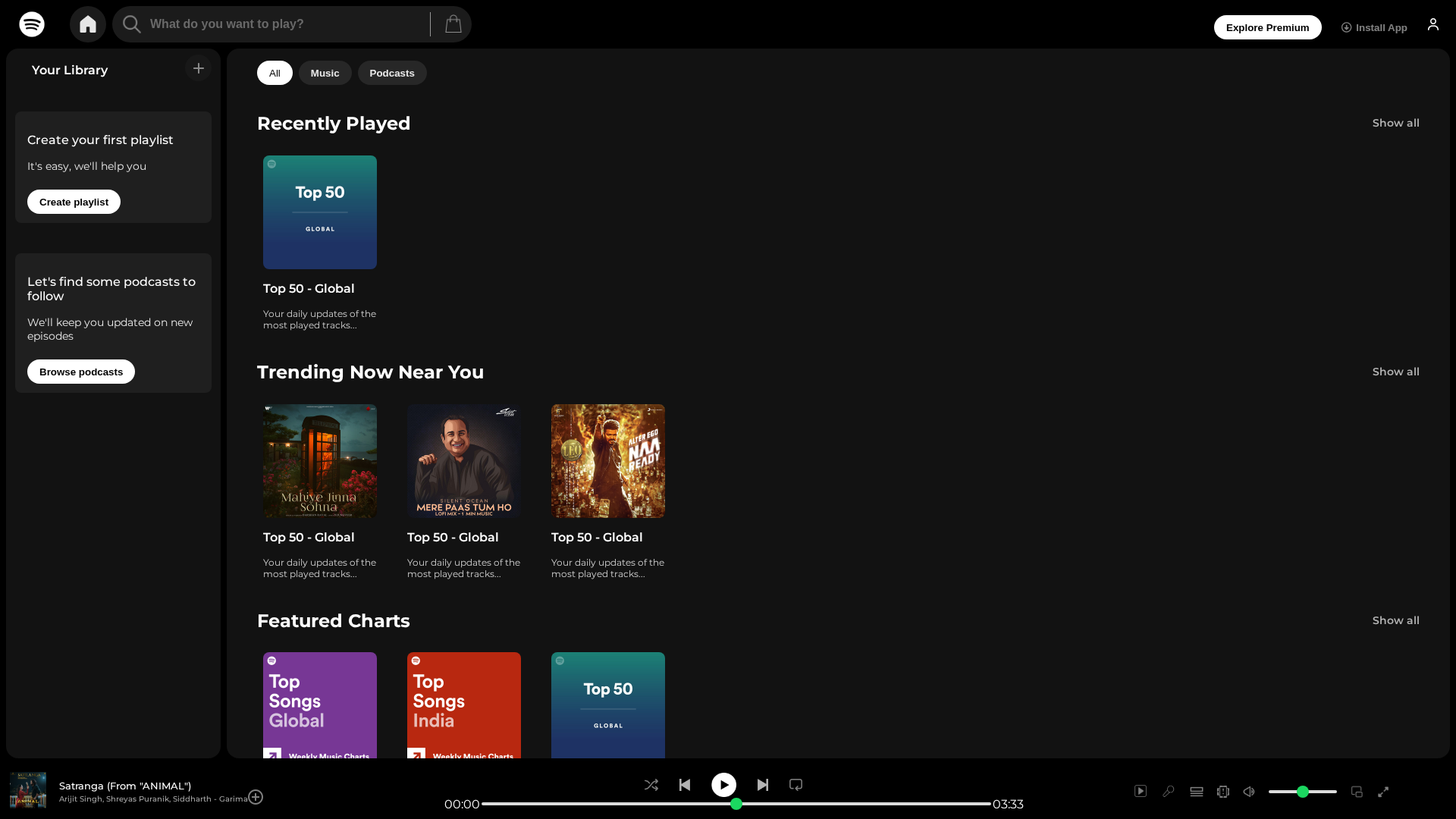
Task: Open the Maluye Jinna Sohna cover
Action: 320,461
